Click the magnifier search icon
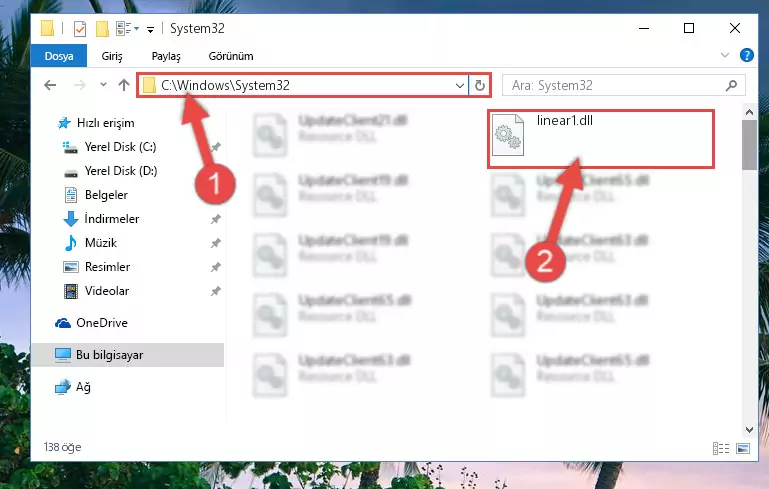769x489 pixels. tap(731, 85)
